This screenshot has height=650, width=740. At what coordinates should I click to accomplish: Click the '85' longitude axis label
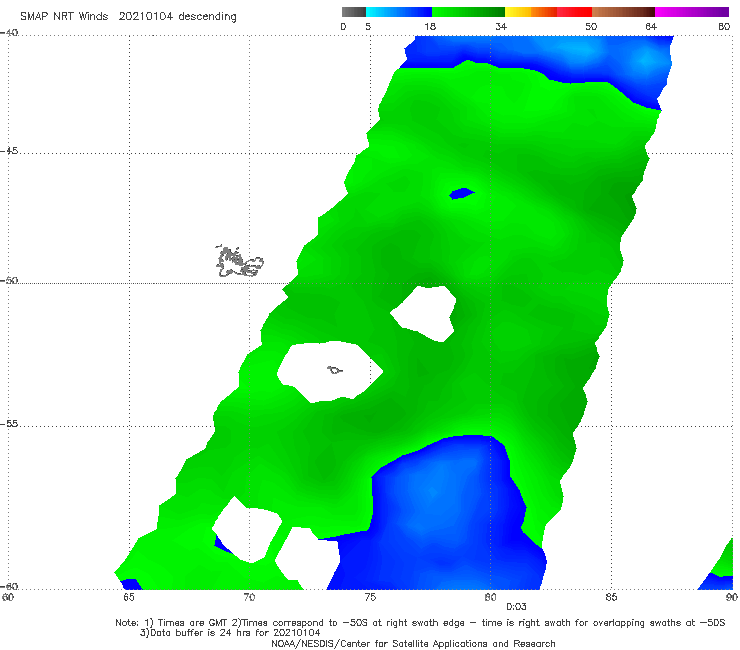(611, 598)
